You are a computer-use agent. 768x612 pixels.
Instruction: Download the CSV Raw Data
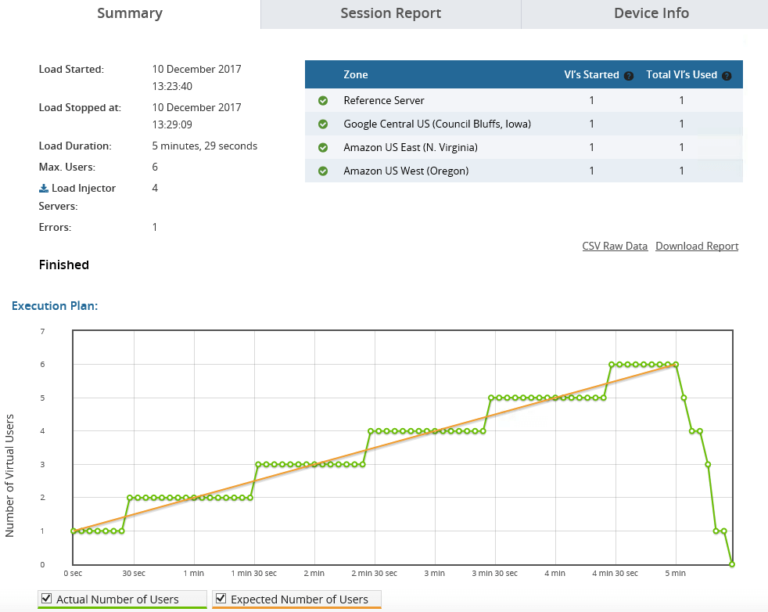[615, 246]
